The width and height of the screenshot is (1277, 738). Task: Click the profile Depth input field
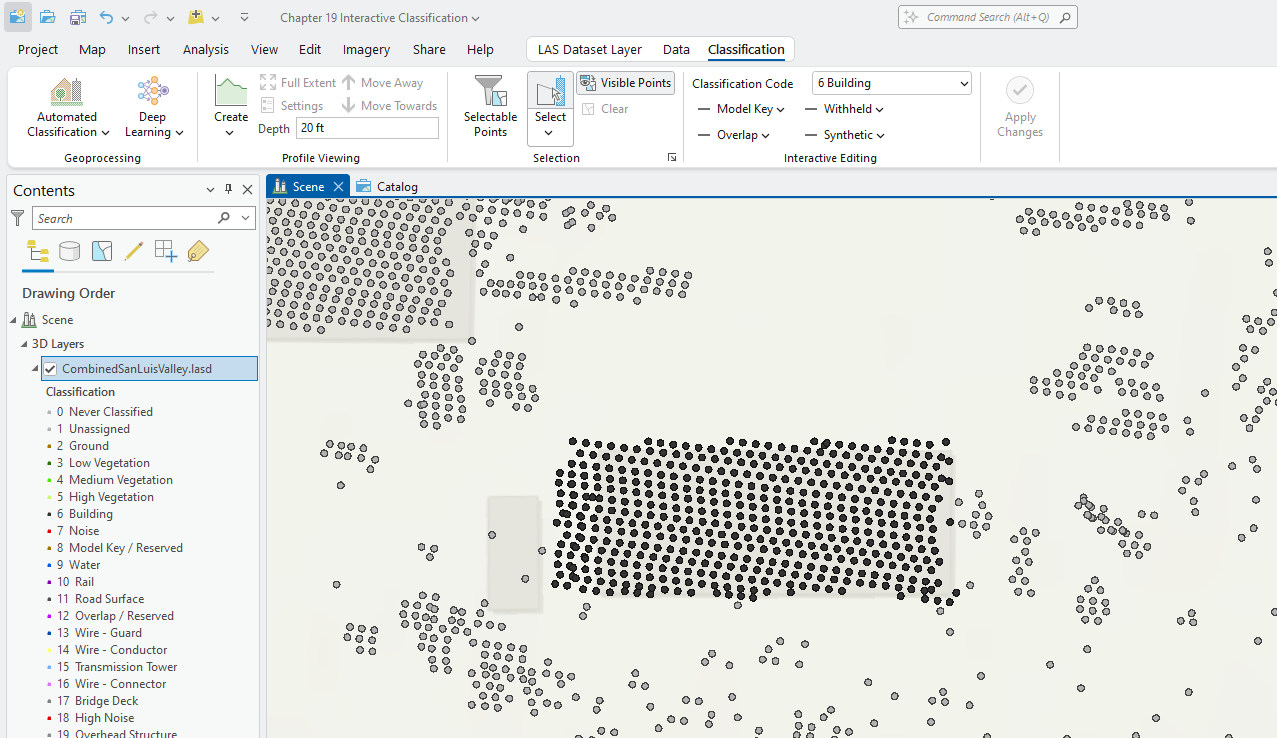(367, 128)
